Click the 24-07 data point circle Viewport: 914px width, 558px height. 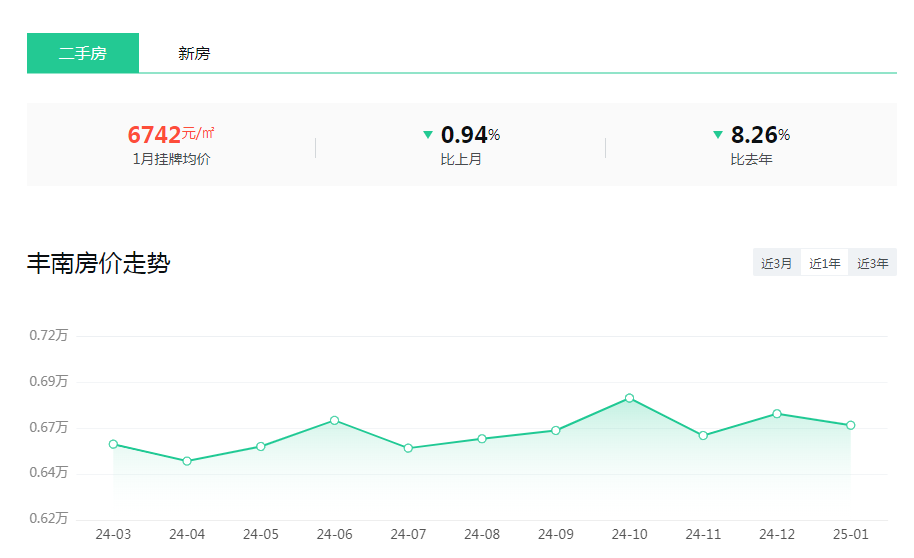click(x=408, y=448)
